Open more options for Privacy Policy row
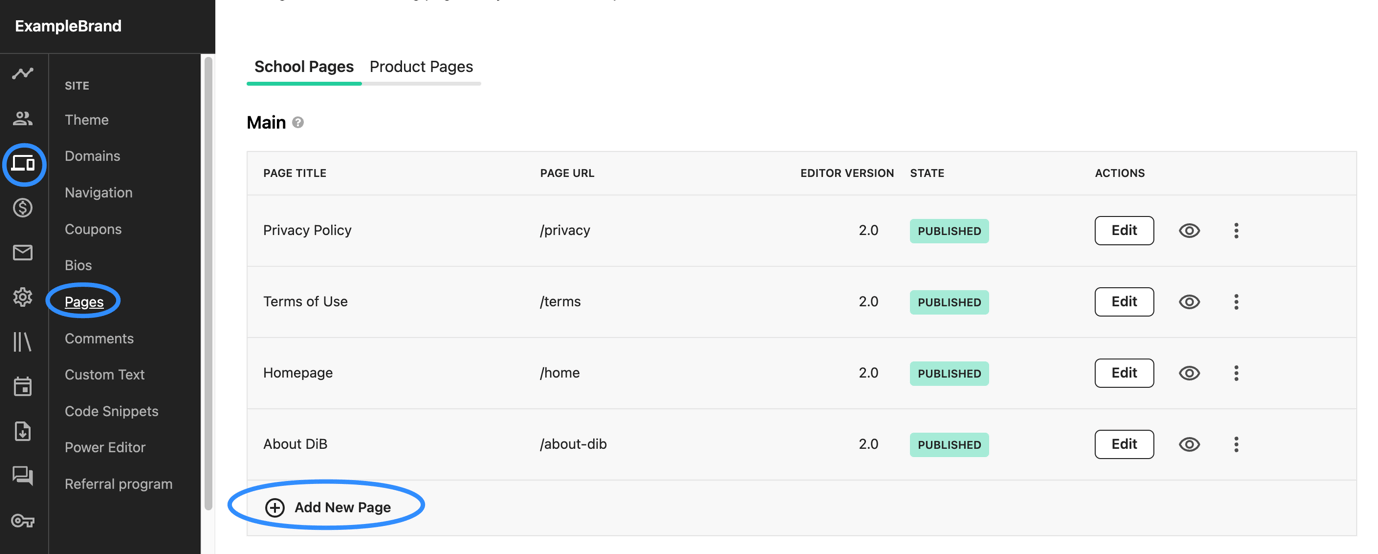Viewport: 1378px width, 554px height. coord(1236,231)
